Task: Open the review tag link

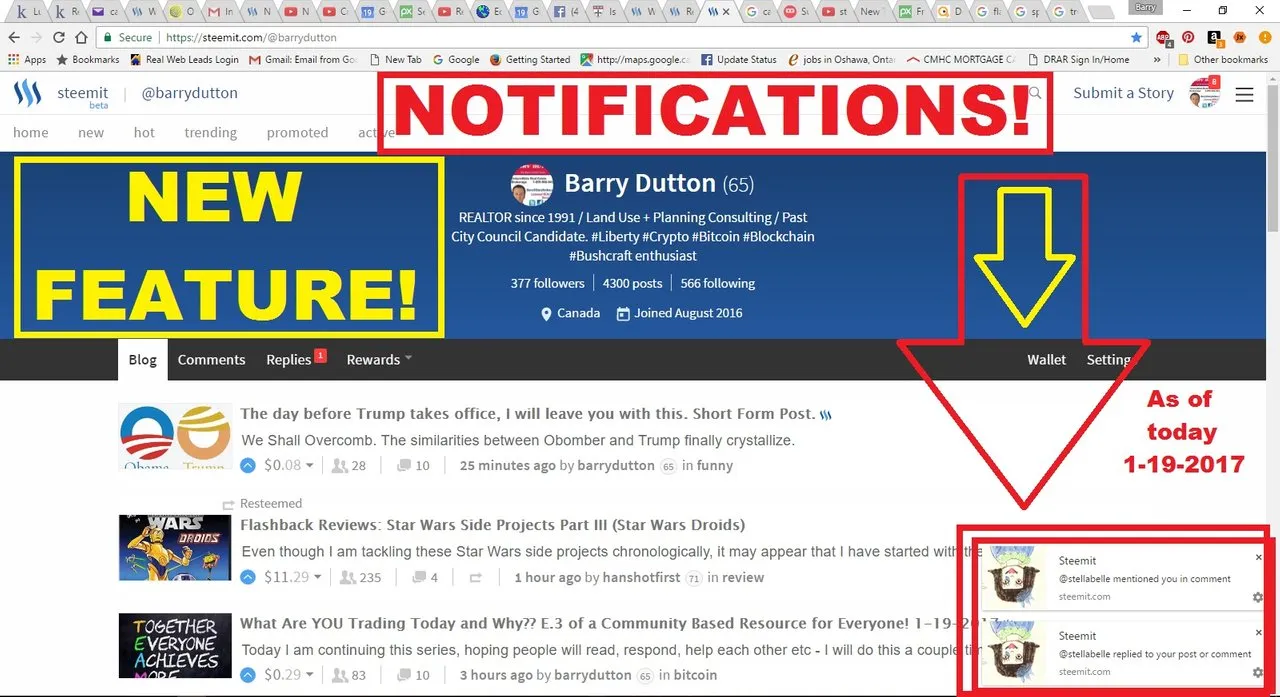Action: point(743,577)
